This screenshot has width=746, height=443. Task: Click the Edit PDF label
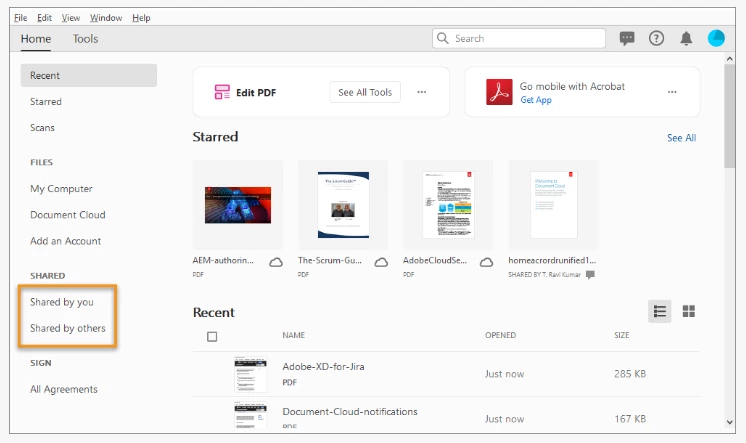256,93
